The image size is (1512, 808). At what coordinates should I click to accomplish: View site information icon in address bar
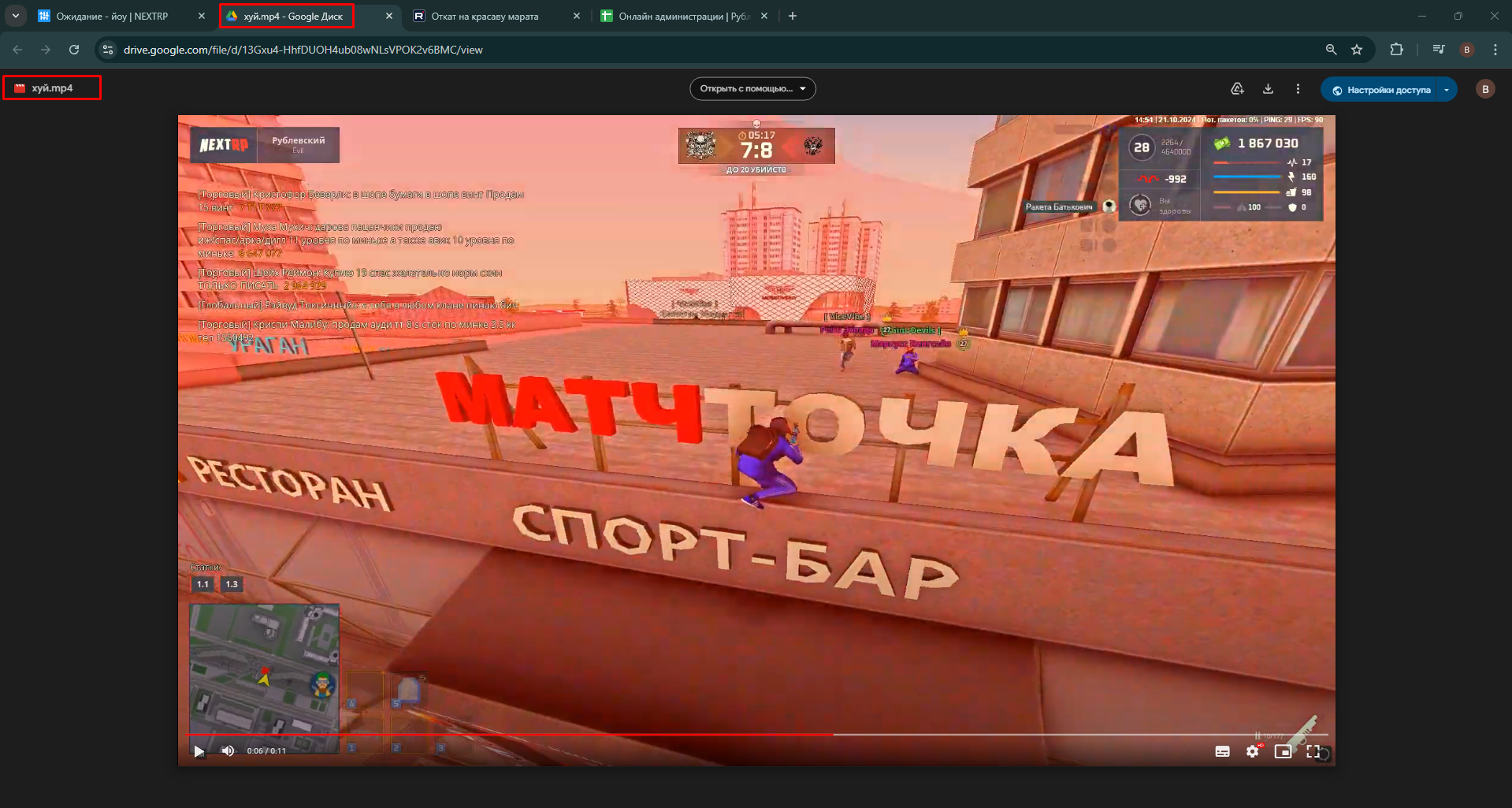pyautogui.click(x=108, y=50)
